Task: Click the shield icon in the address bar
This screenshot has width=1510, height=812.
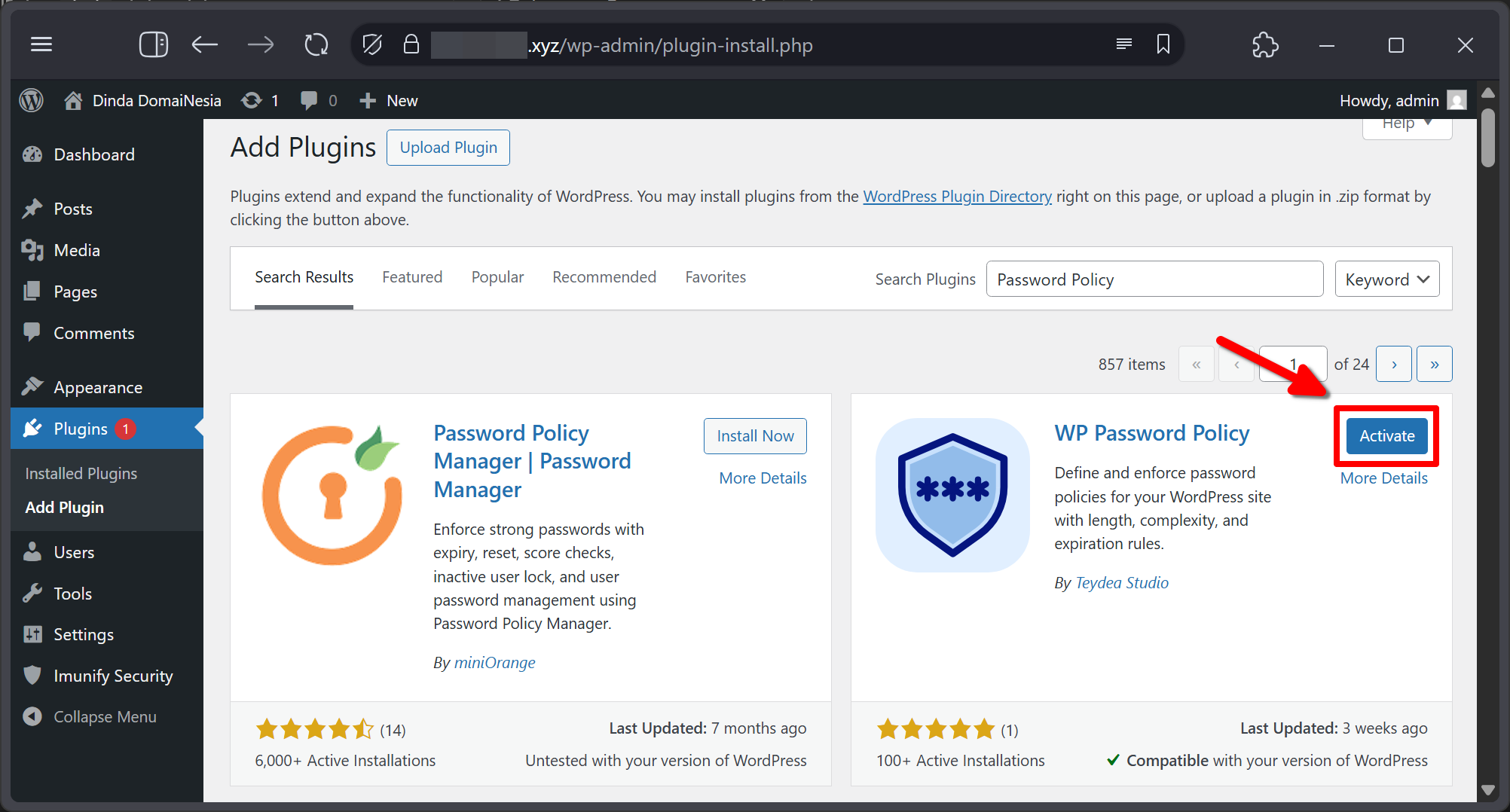Action: [372, 44]
